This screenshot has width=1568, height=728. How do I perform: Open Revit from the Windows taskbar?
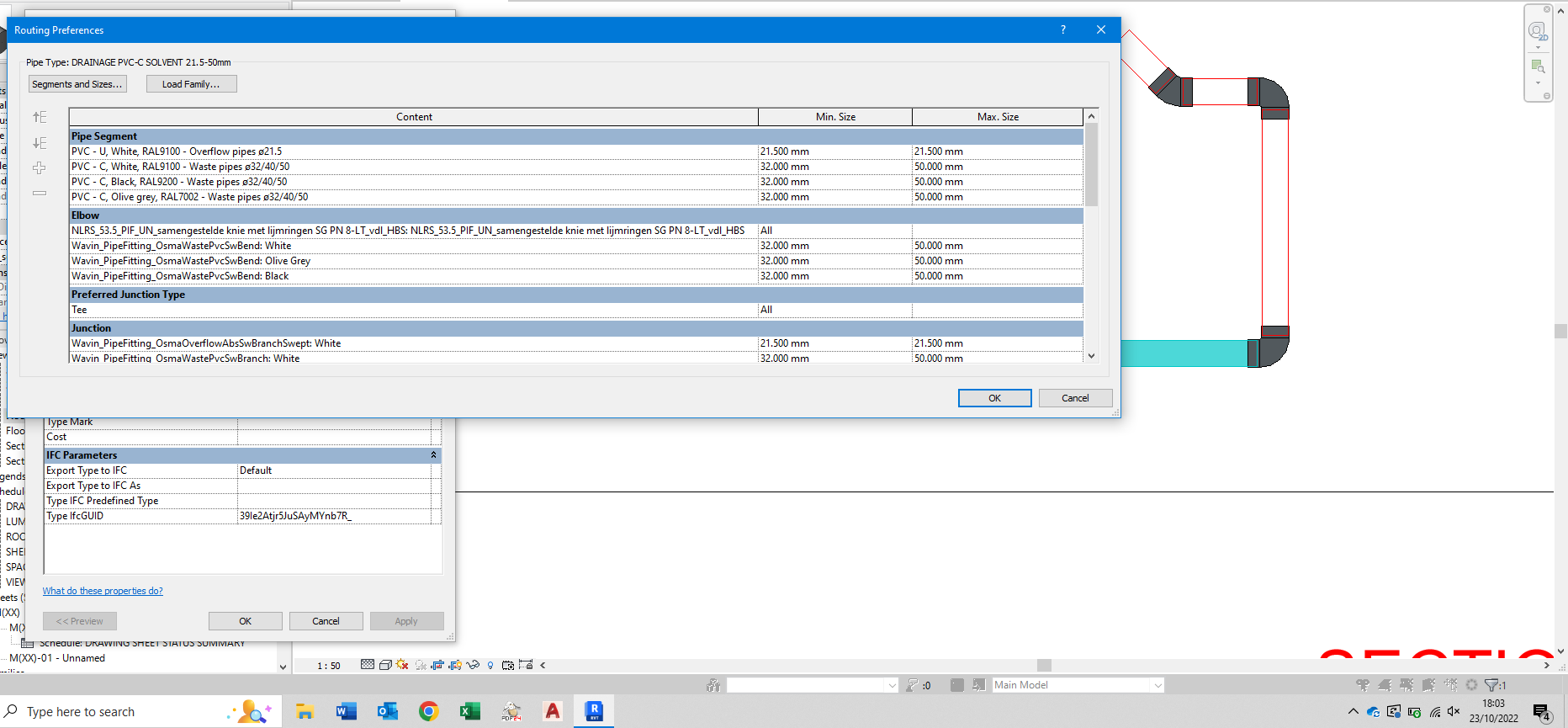594,711
